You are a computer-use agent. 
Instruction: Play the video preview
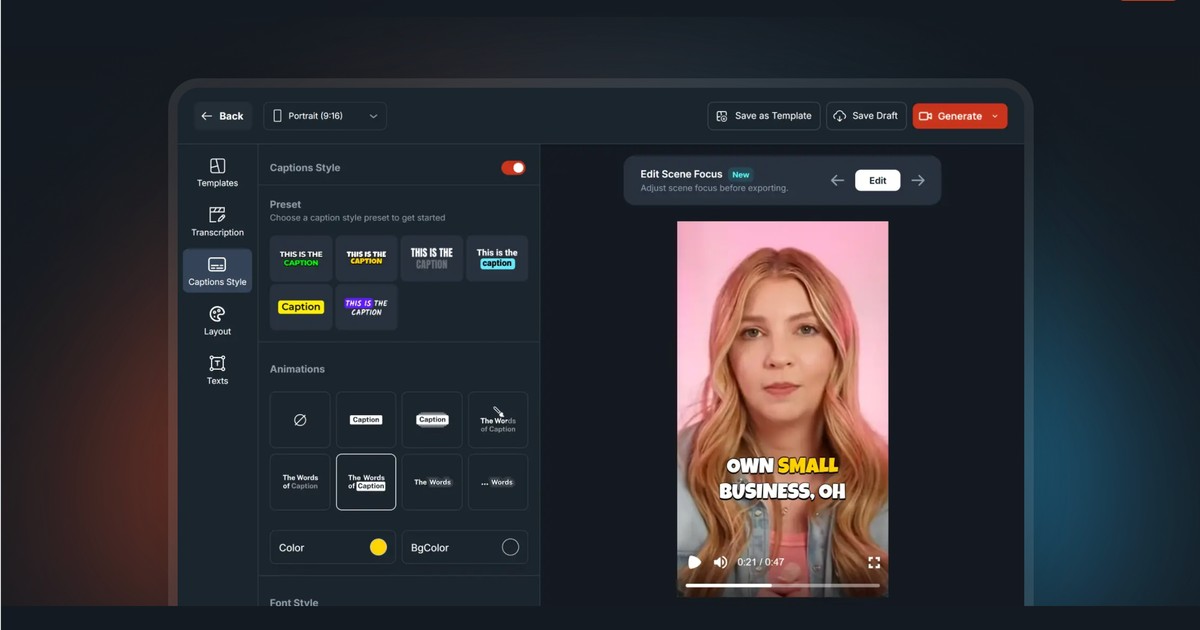694,562
